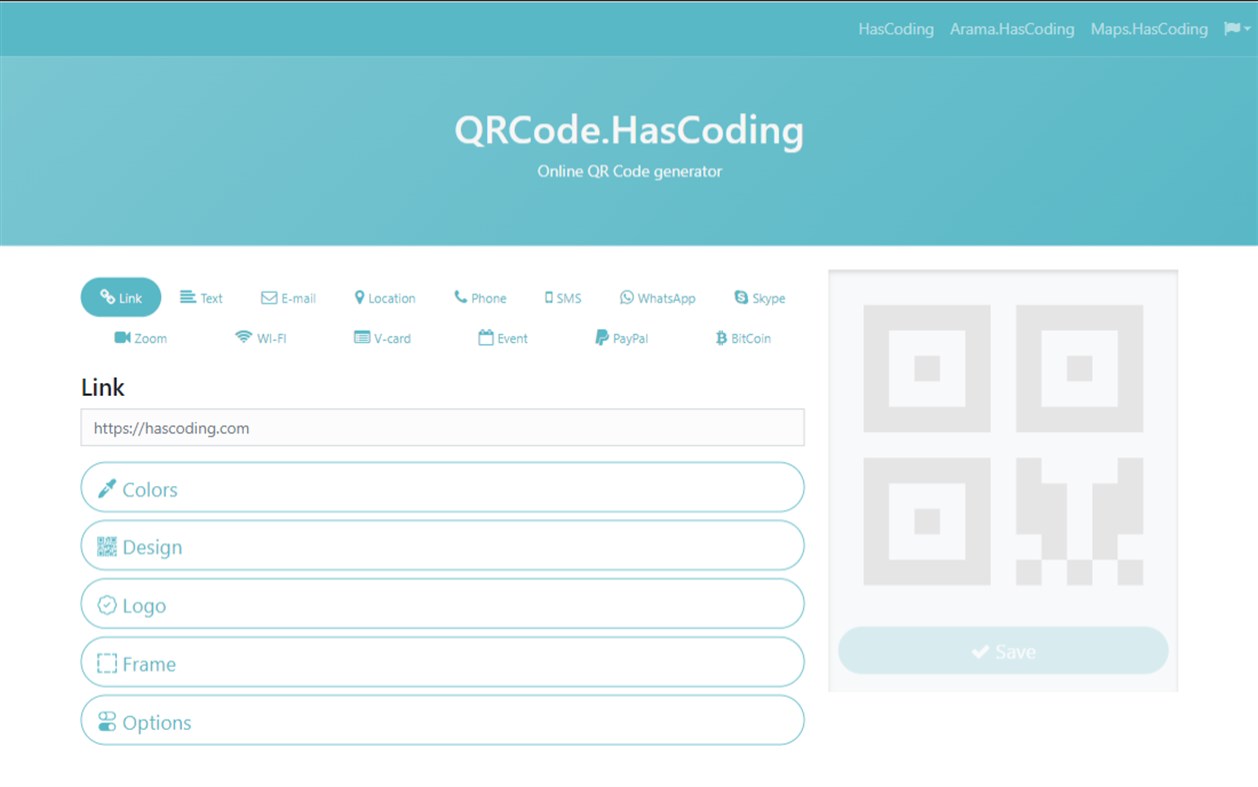Click the V-card icon
Screen dimensions: 1258x787
click(362, 338)
